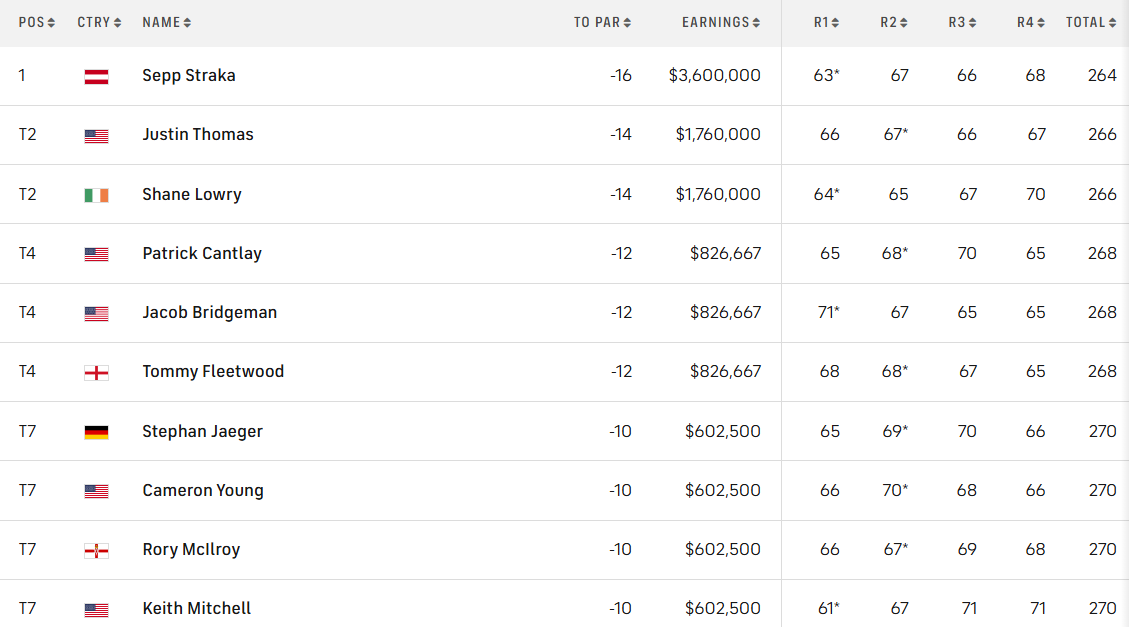The height and width of the screenshot is (627, 1129).
Task: Click the Austria flag beside Sepp Straka
Action: [96, 76]
